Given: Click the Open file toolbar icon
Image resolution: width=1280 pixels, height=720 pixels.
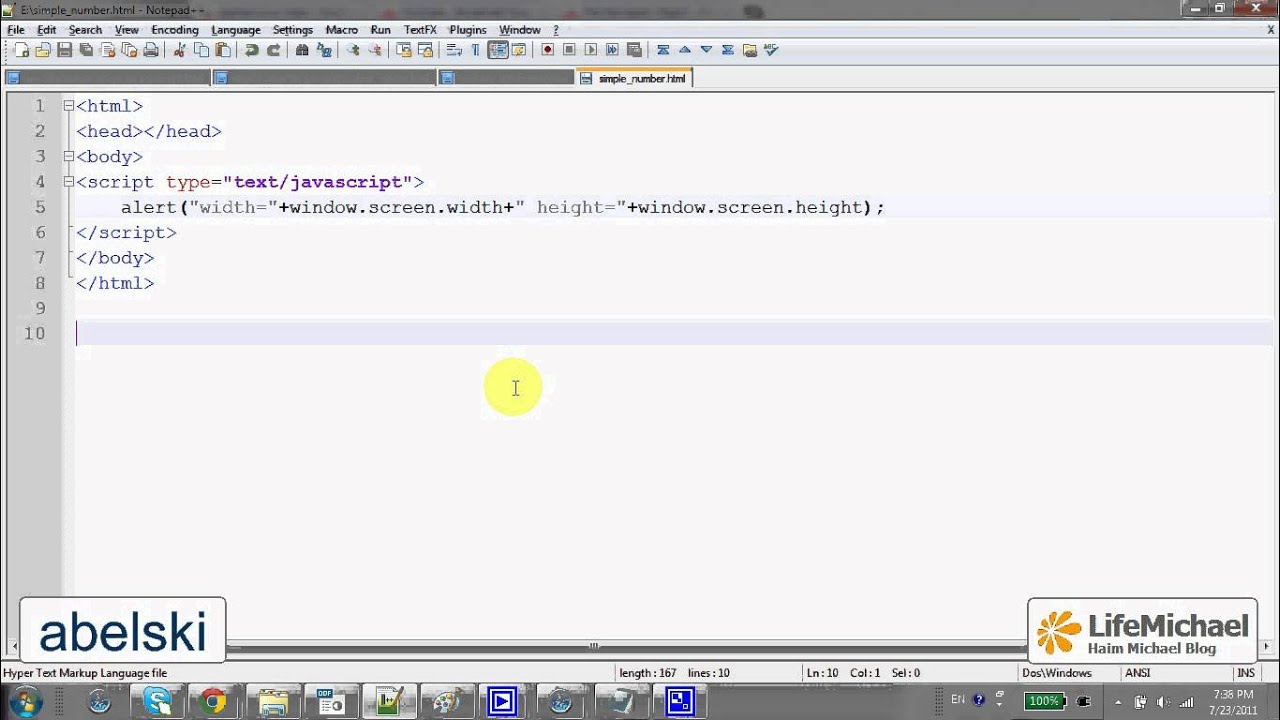Looking at the screenshot, I should click(43, 50).
